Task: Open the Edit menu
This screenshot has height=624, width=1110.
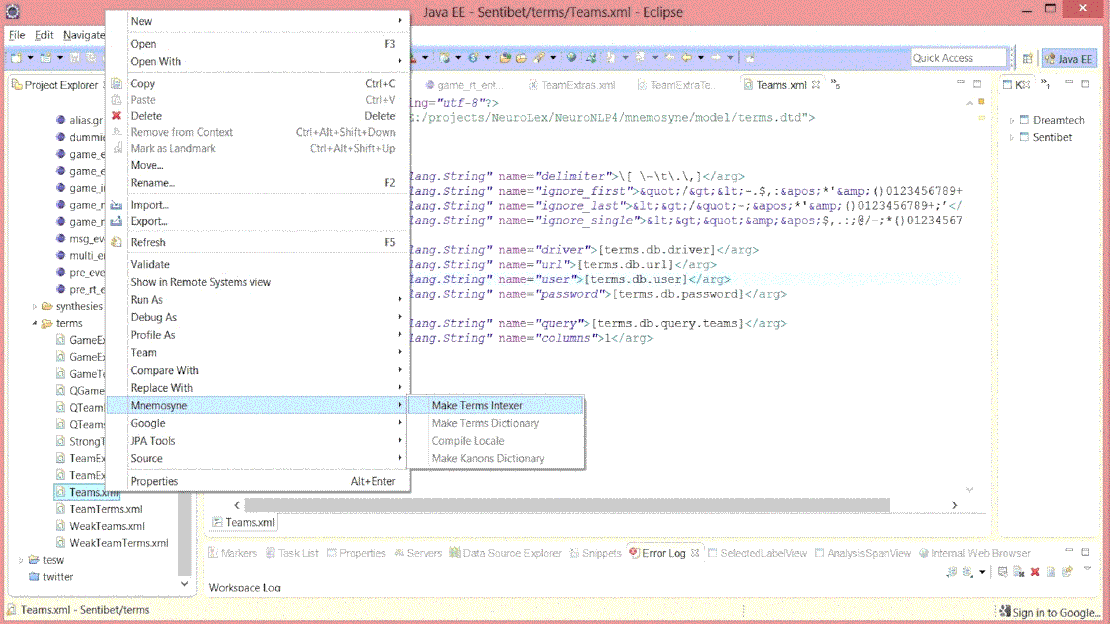Action: (x=44, y=35)
